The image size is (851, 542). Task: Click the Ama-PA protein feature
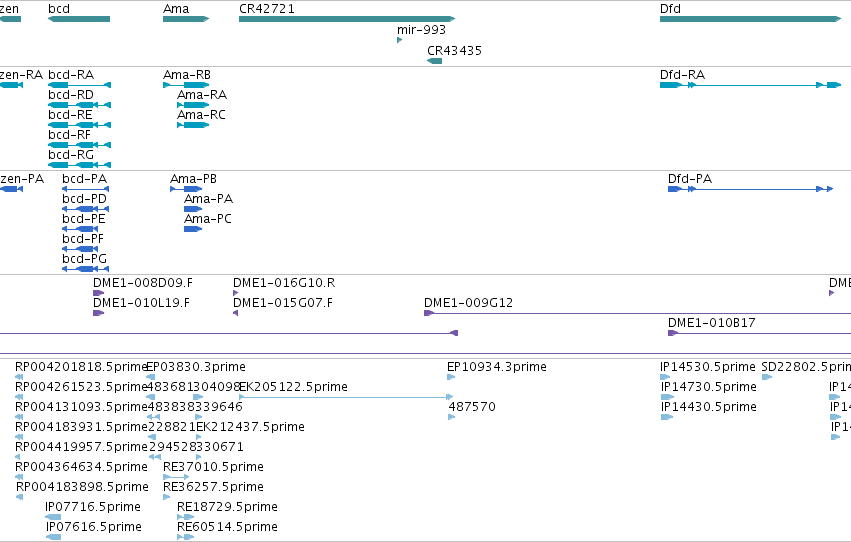pos(193,209)
